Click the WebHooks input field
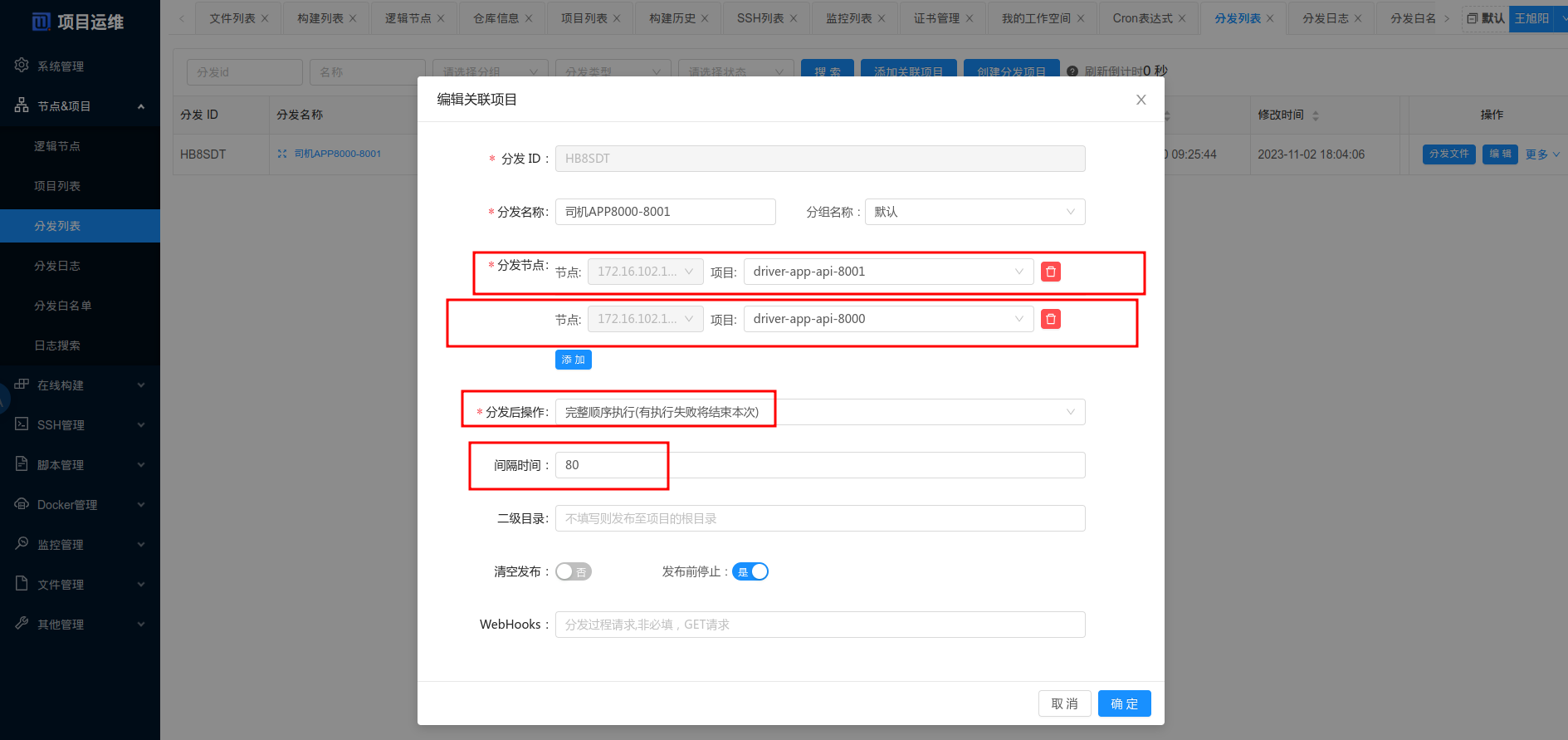The image size is (1568, 740). click(x=819, y=625)
